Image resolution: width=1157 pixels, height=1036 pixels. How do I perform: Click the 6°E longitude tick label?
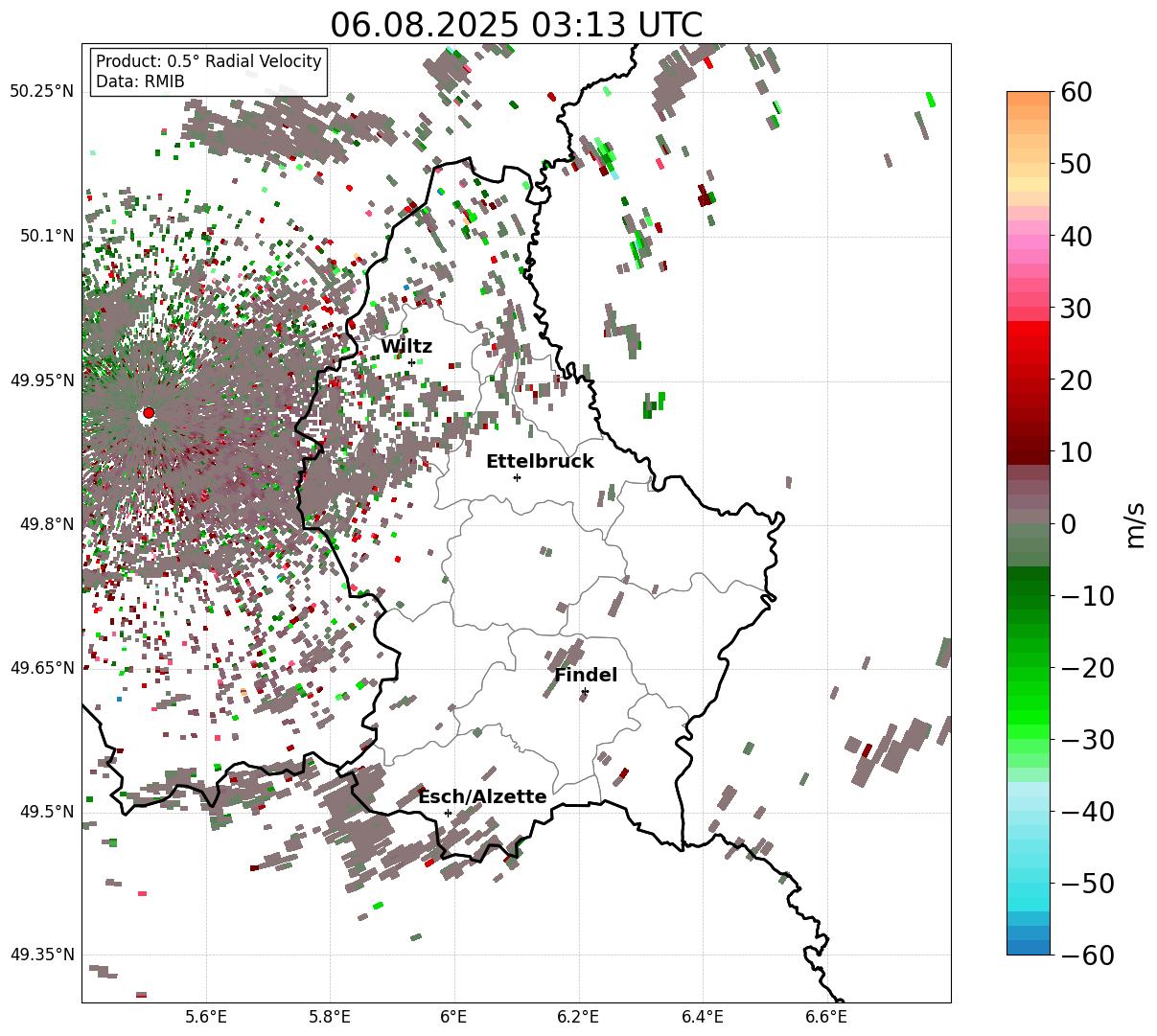(454, 1017)
